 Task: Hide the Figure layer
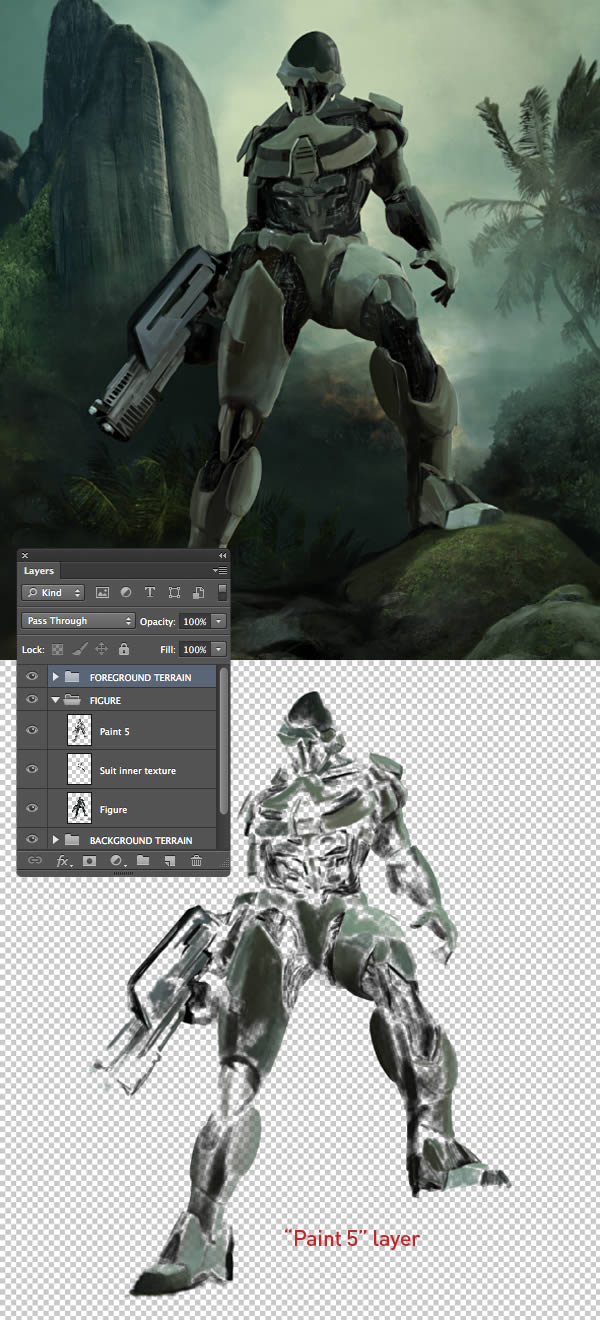pyautogui.click(x=32, y=809)
